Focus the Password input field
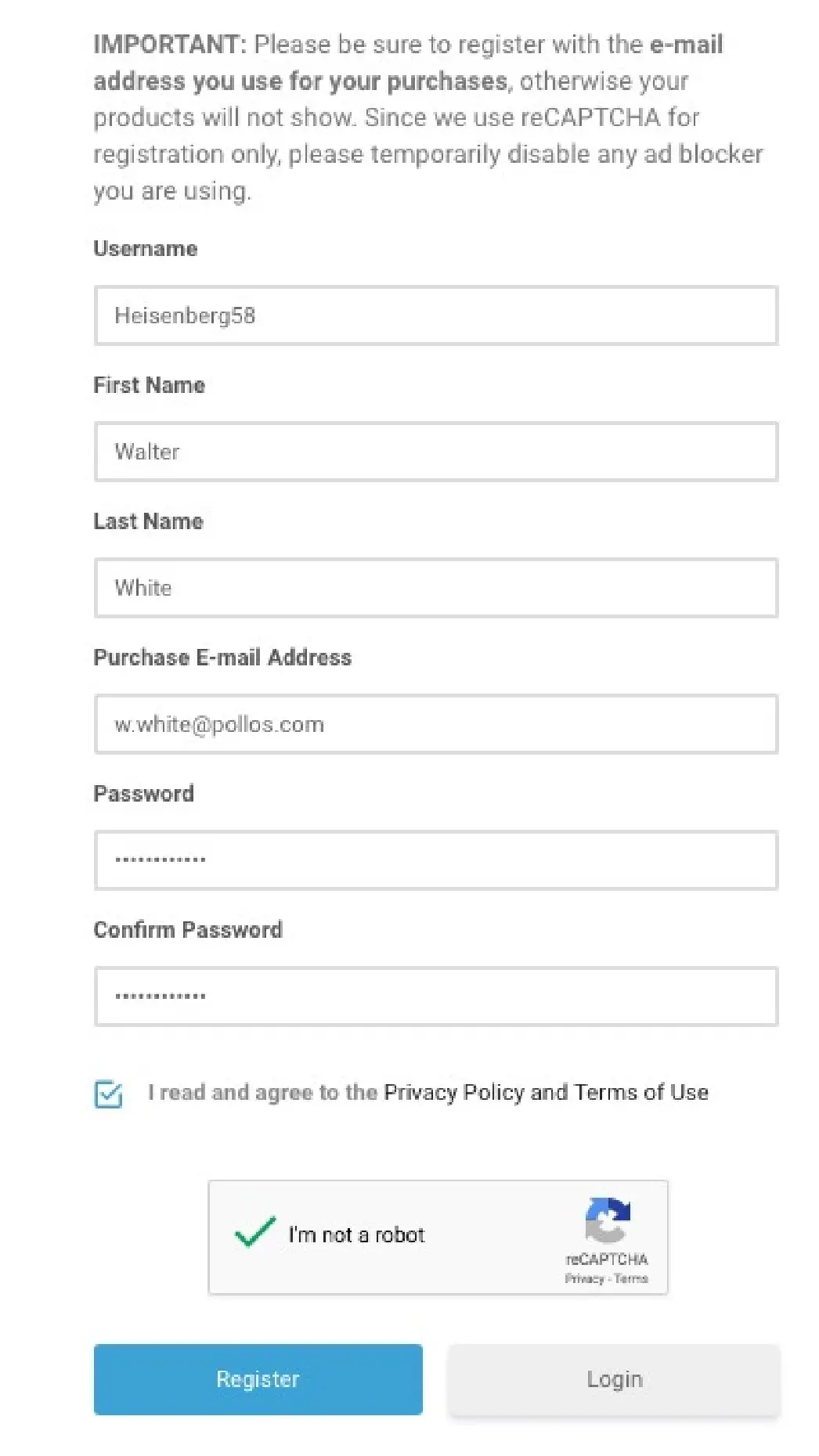The image size is (819, 1456). tap(436, 860)
